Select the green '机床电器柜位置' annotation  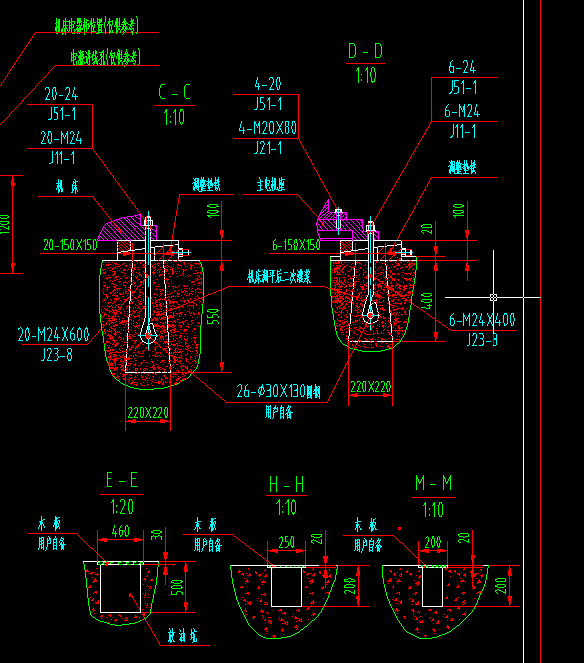97,25
